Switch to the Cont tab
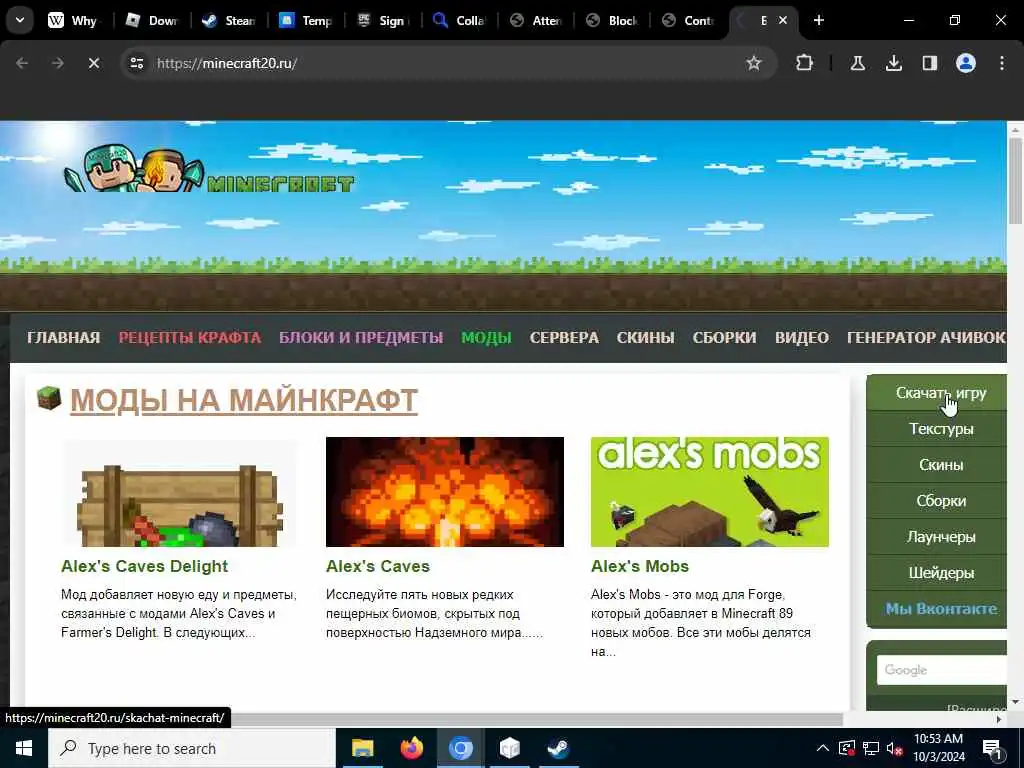 pos(688,20)
